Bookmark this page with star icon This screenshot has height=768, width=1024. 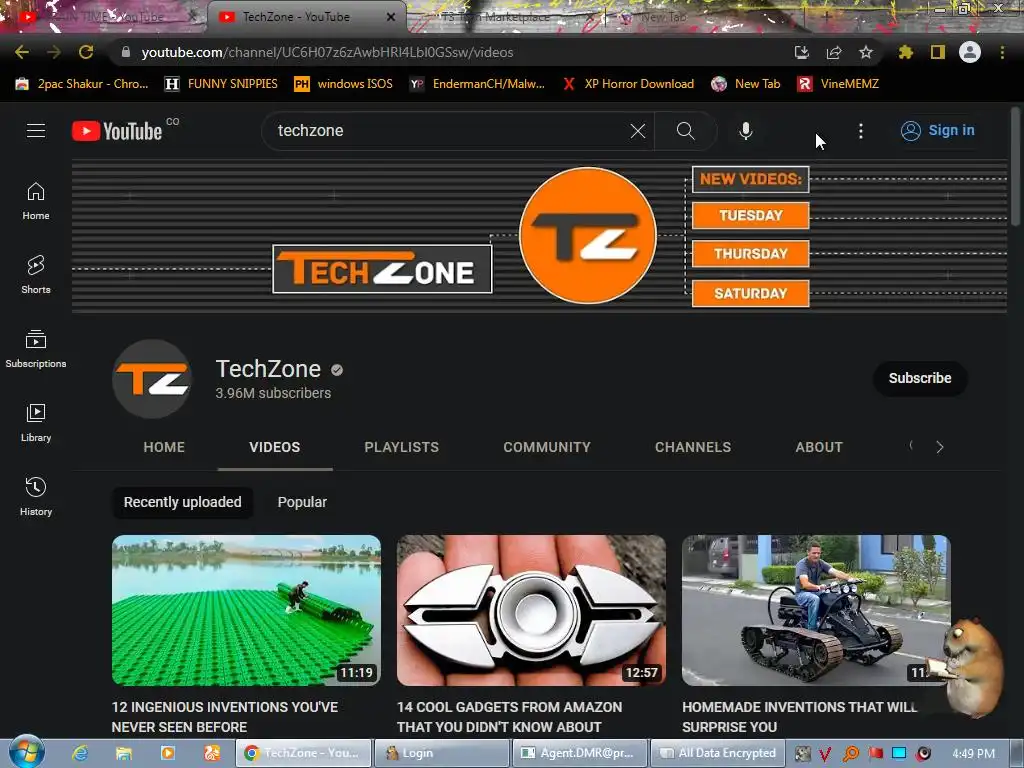click(866, 52)
